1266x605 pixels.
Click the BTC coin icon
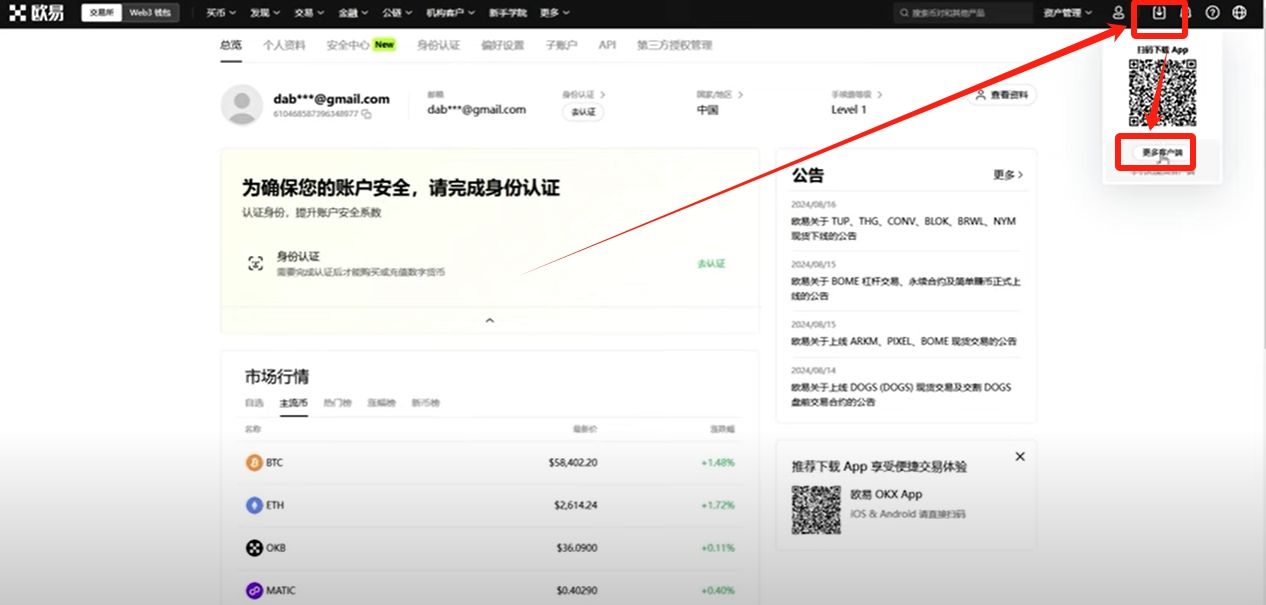click(x=254, y=463)
